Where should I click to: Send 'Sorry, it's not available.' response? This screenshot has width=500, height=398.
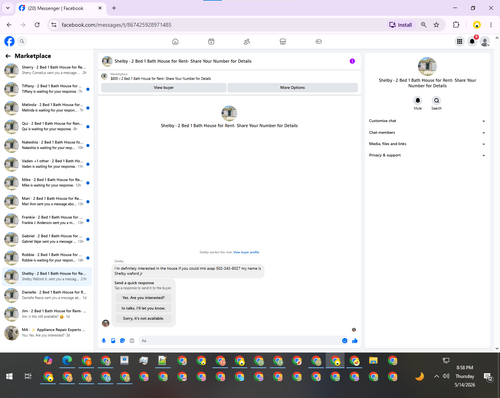pos(143,319)
